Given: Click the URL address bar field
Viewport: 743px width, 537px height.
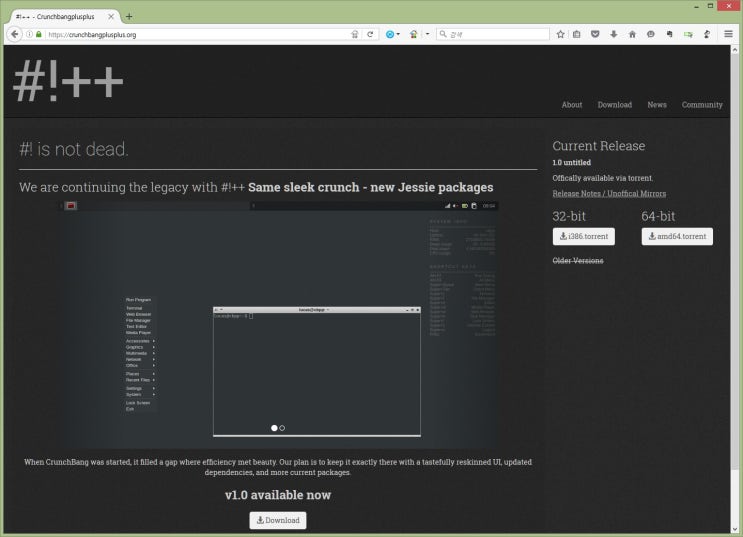Looking at the screenshot, I should [200, 34].
